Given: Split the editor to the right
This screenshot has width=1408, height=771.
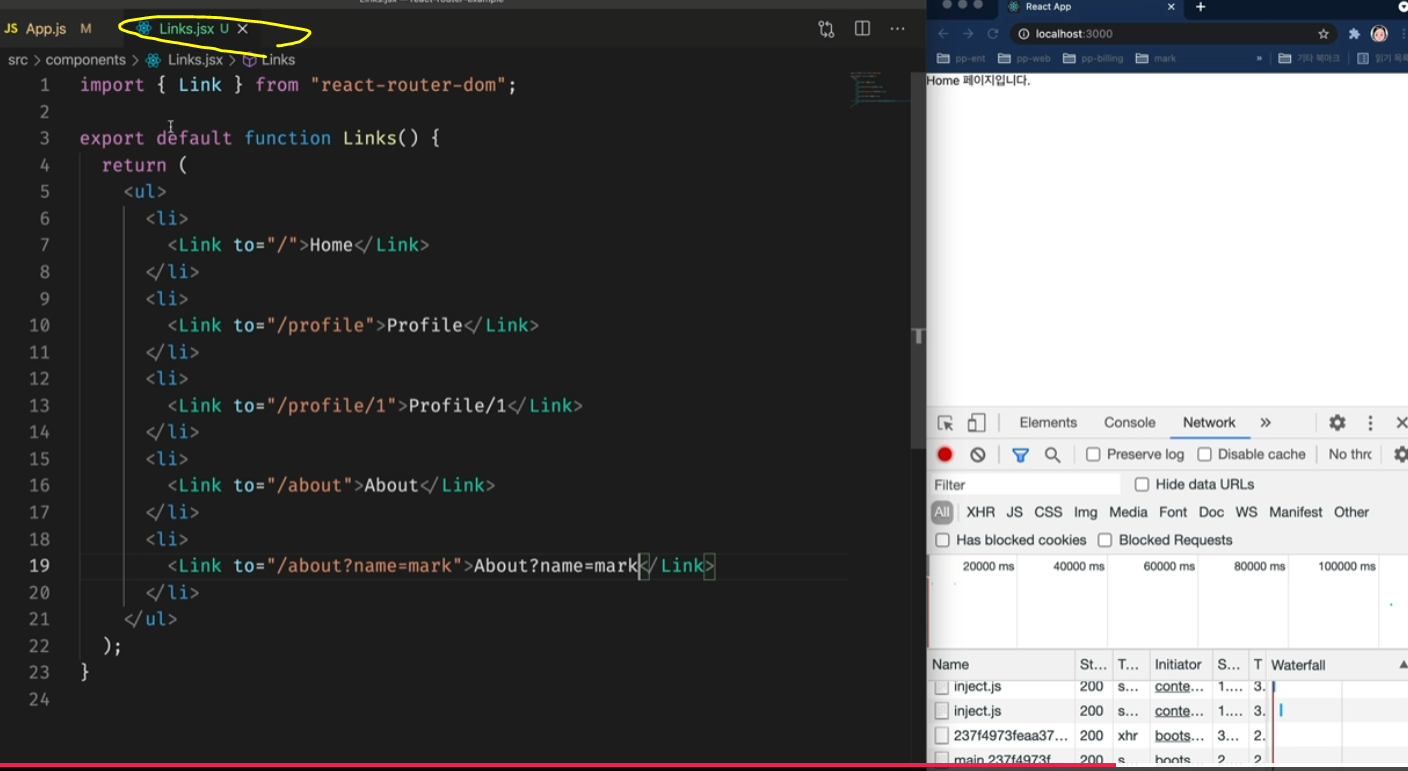Looking at the screenshot, I should point(862,29).
